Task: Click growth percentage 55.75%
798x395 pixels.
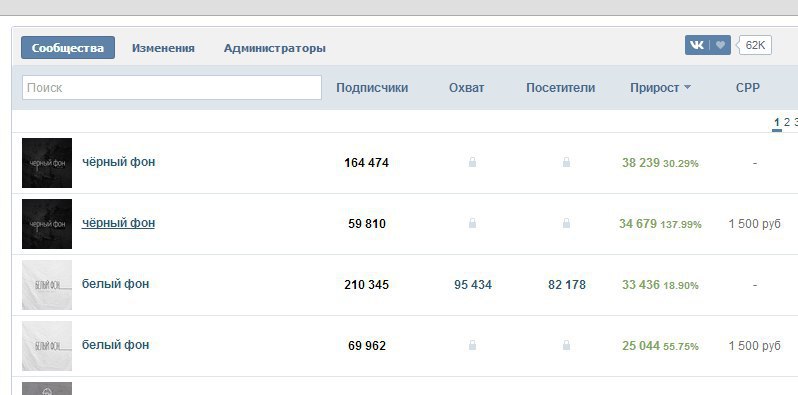Action: (681, 347)
